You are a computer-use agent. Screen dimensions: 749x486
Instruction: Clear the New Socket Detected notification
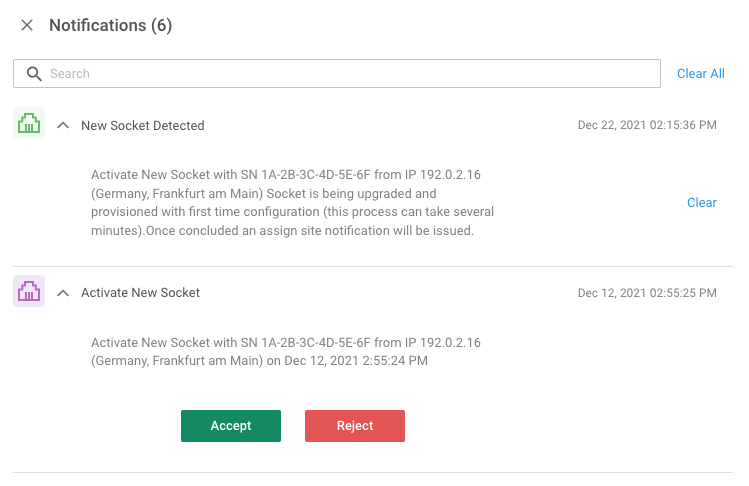701,202
